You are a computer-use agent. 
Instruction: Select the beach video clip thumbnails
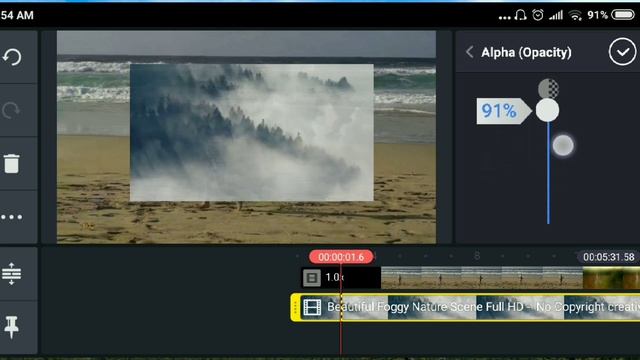point(482,278)
